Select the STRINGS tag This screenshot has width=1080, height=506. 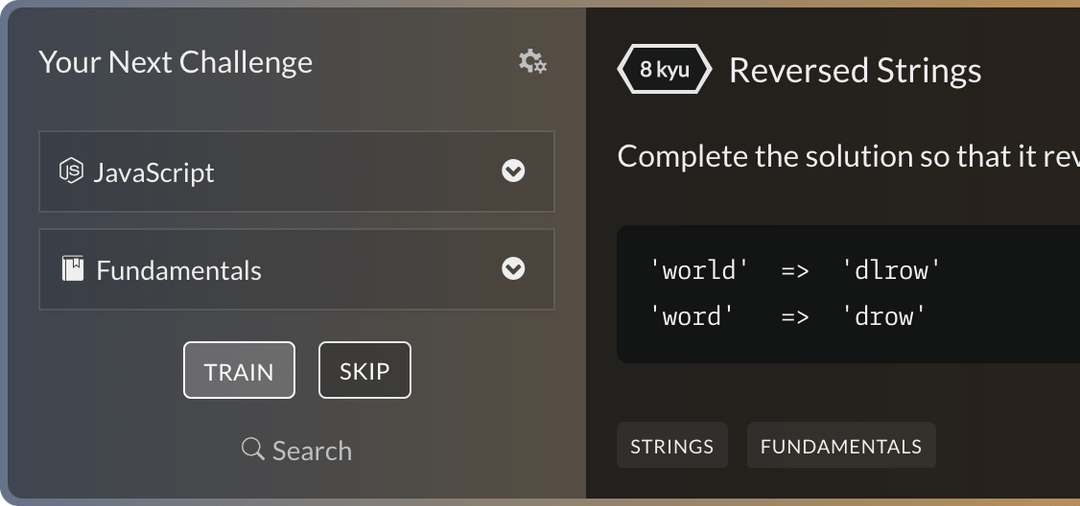tap(672, 446)
